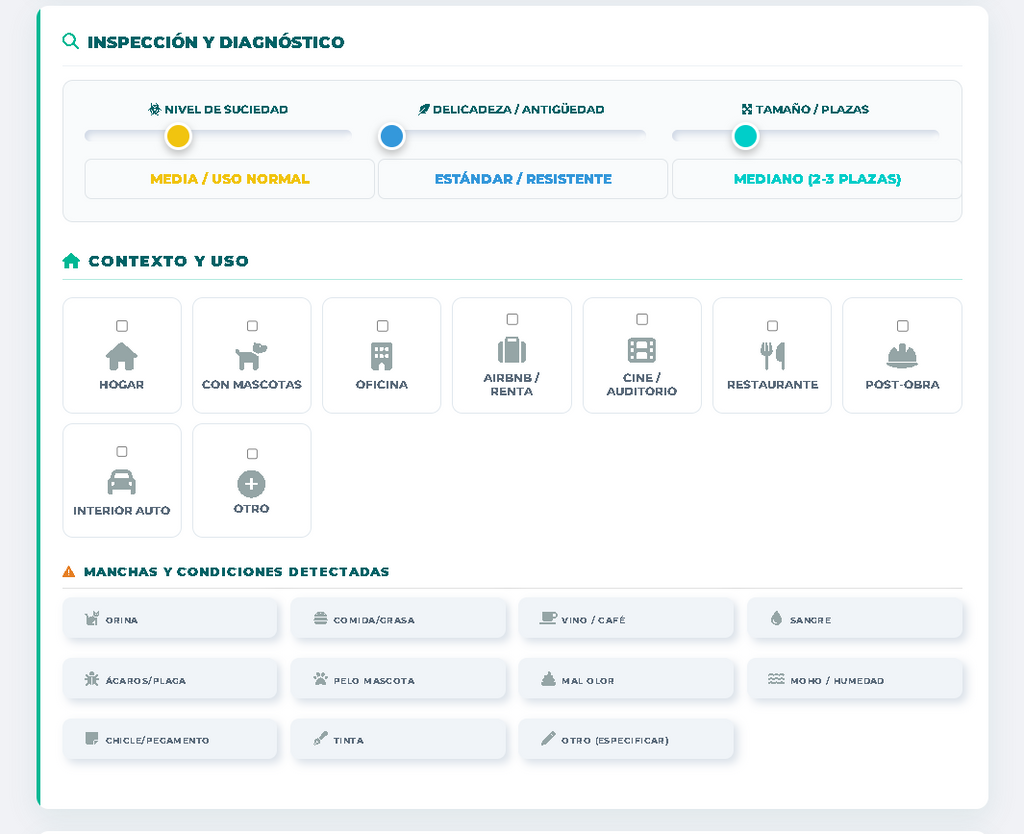Click the yellow Nivel de Suciedad slider handle
Screen dimensions: 1024x834
point(178,136)
